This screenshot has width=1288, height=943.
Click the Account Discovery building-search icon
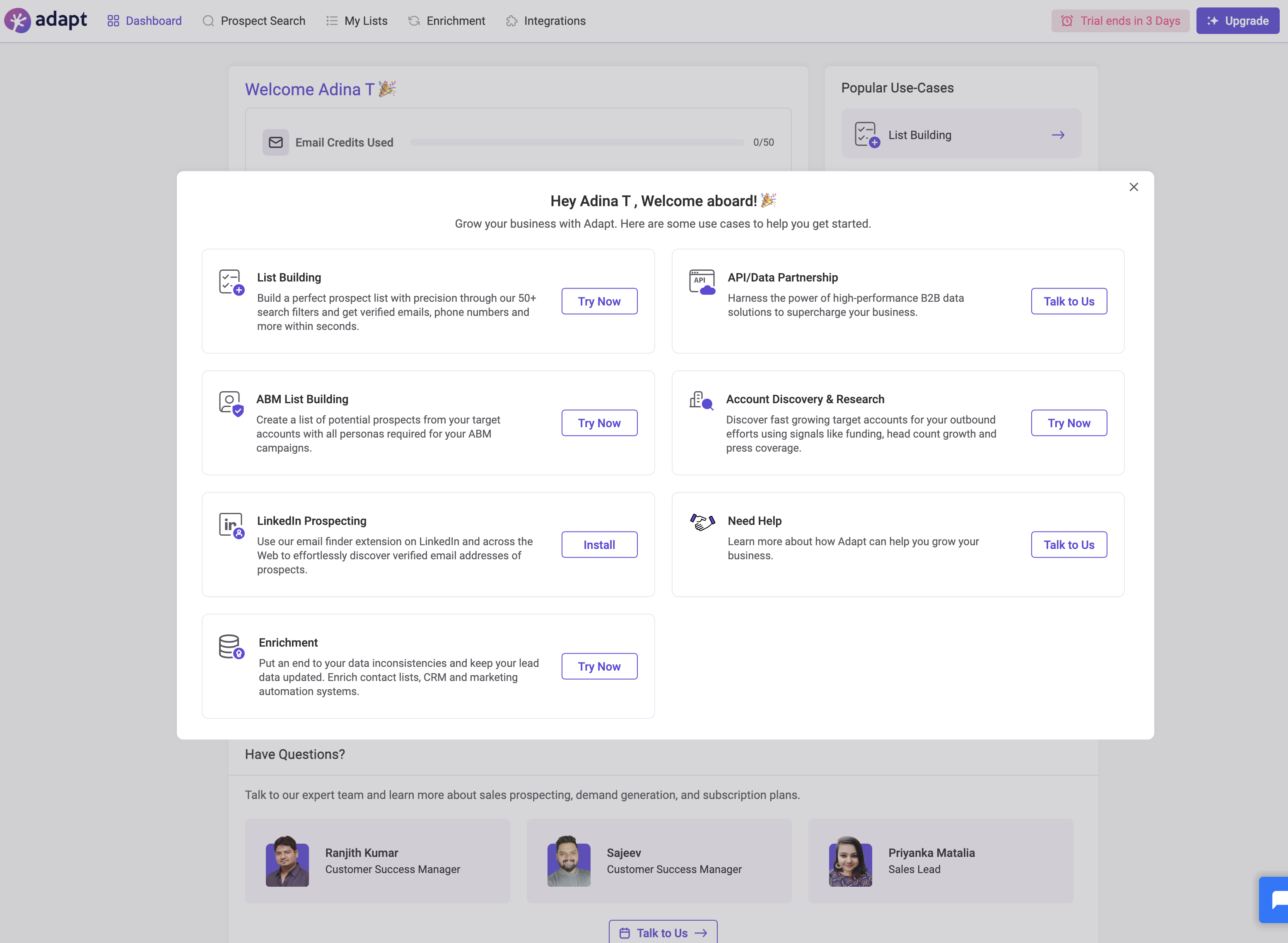tap(702, 401)
